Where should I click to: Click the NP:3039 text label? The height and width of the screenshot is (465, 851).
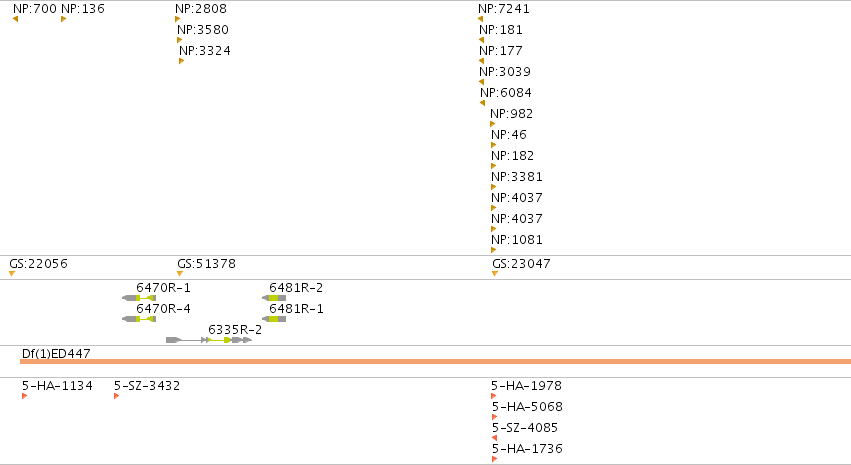[x=505, y=72]
